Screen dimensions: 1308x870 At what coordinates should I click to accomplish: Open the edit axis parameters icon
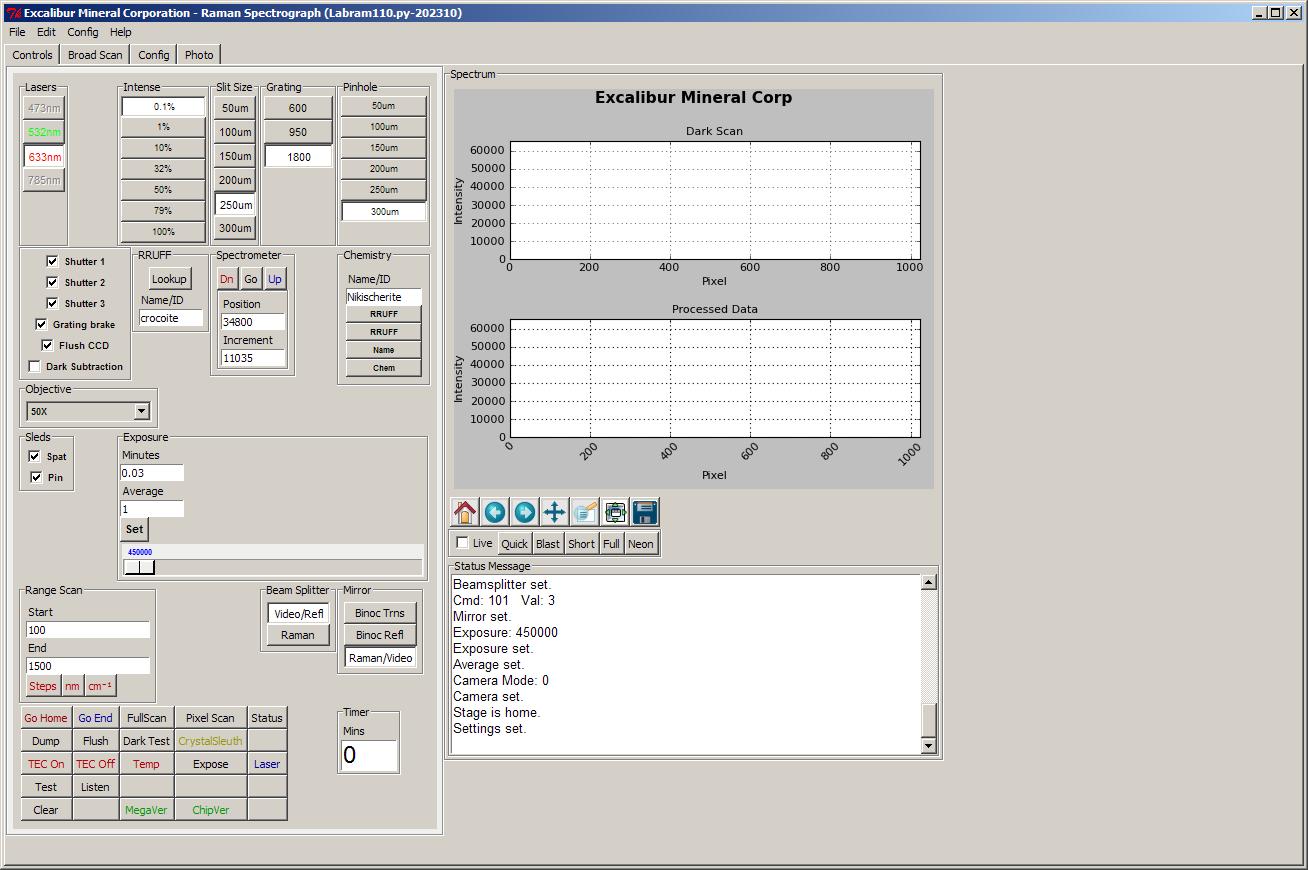(585, 512)
